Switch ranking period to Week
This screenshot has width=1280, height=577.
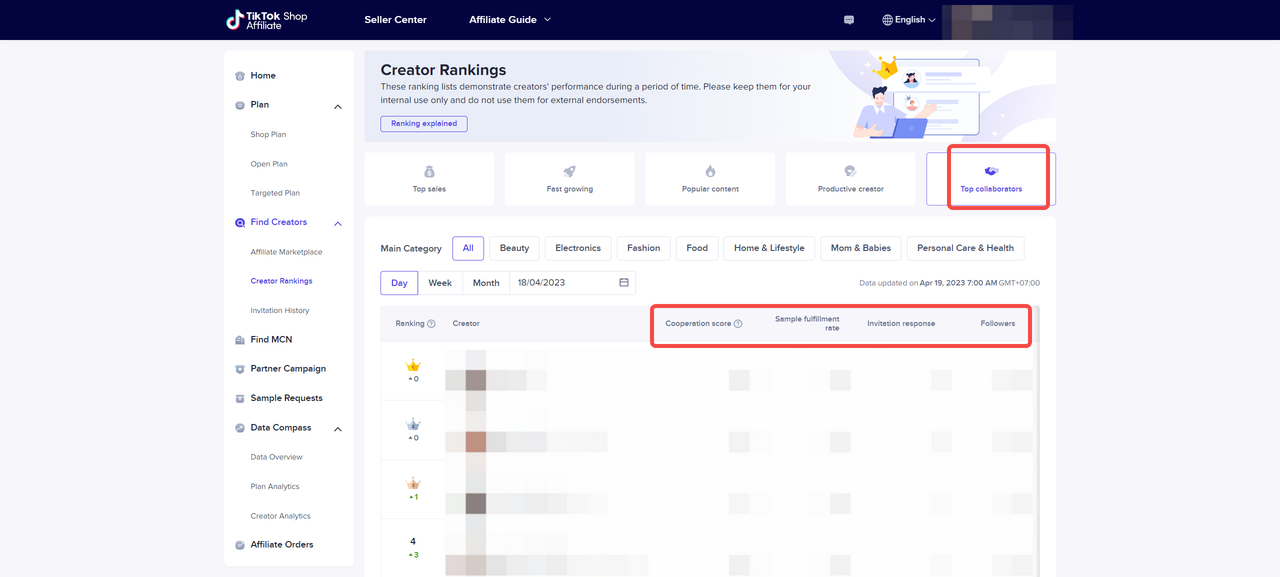click(x=440, y=283)
